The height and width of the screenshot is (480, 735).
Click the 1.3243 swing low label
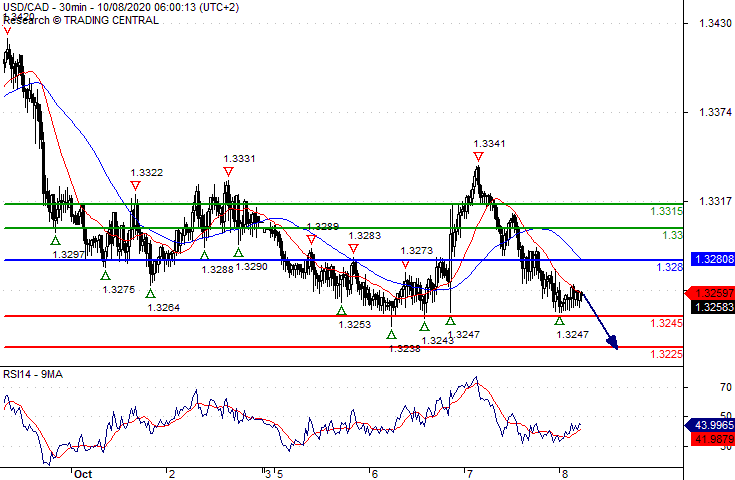(438, 341)
